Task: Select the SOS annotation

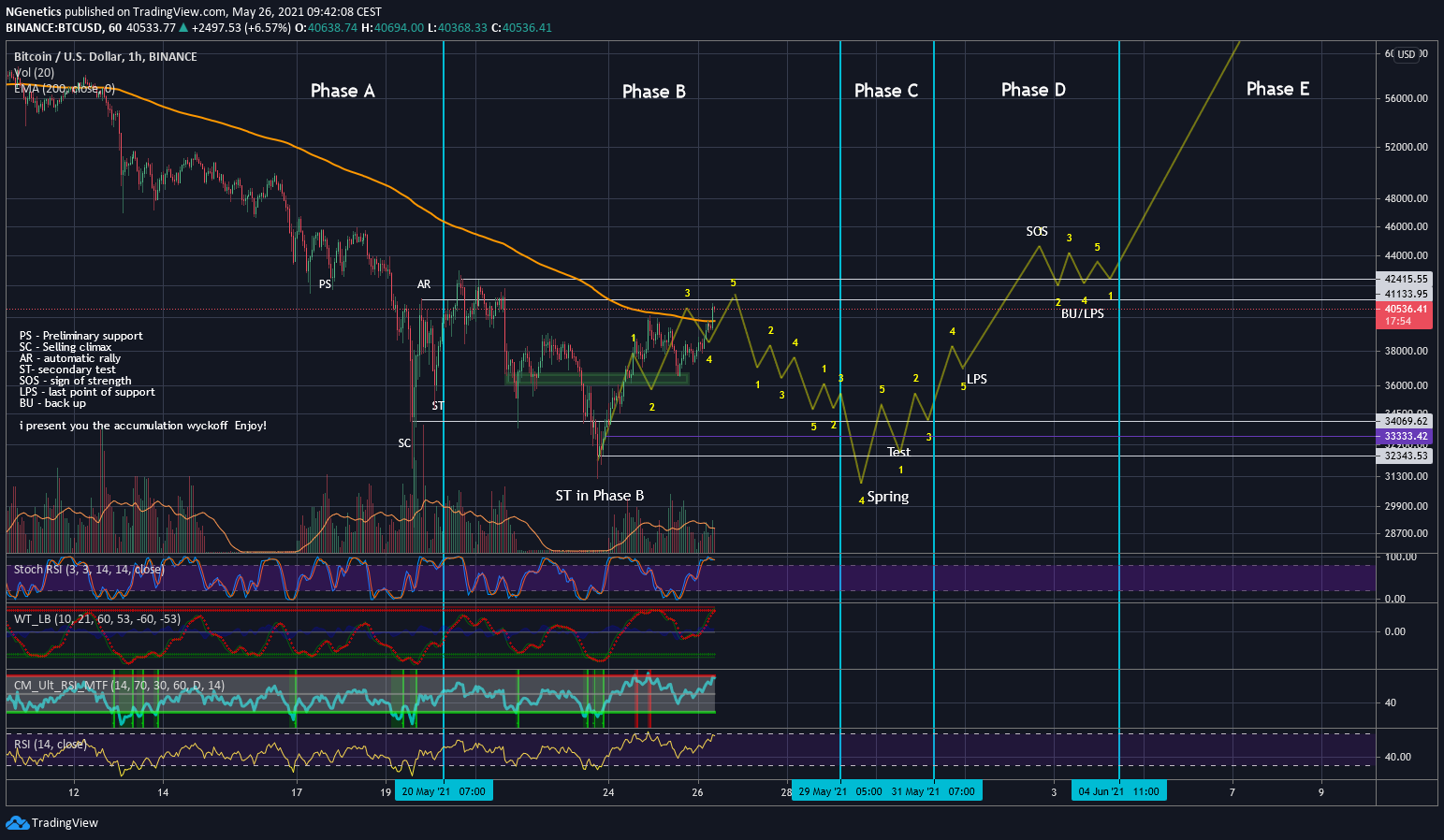Action: click(x=1037, y=231)
